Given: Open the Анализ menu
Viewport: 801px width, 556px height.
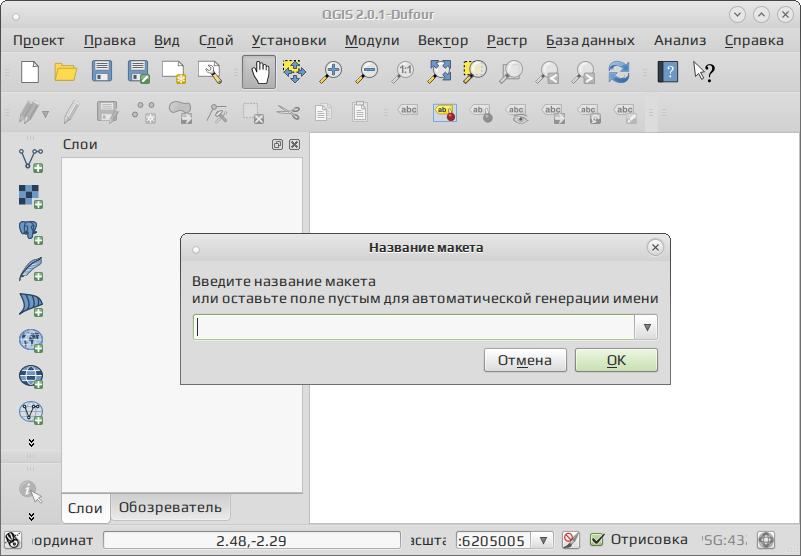Looking at the screenshot, I should click(x=680, y=40).
